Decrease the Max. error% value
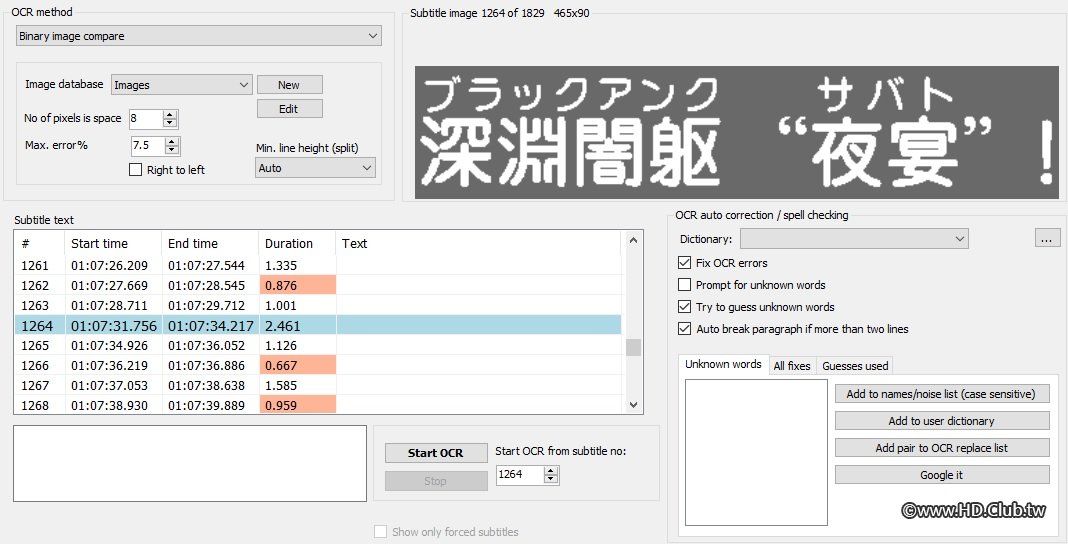1068x544 pixels. [172, 150]
